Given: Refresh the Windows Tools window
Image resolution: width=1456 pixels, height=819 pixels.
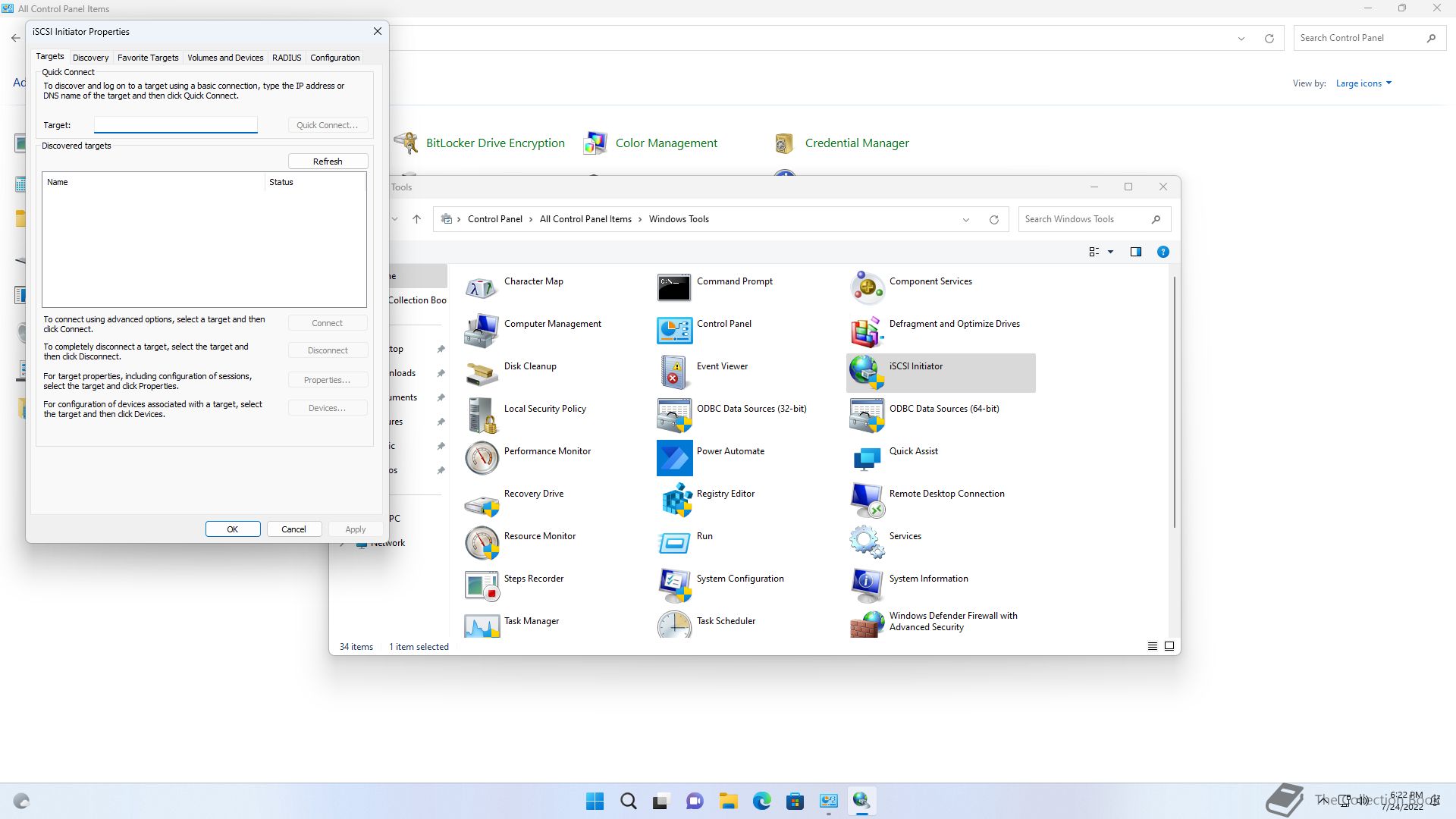Looking at the screenshot, I should [x=993, y=220].
